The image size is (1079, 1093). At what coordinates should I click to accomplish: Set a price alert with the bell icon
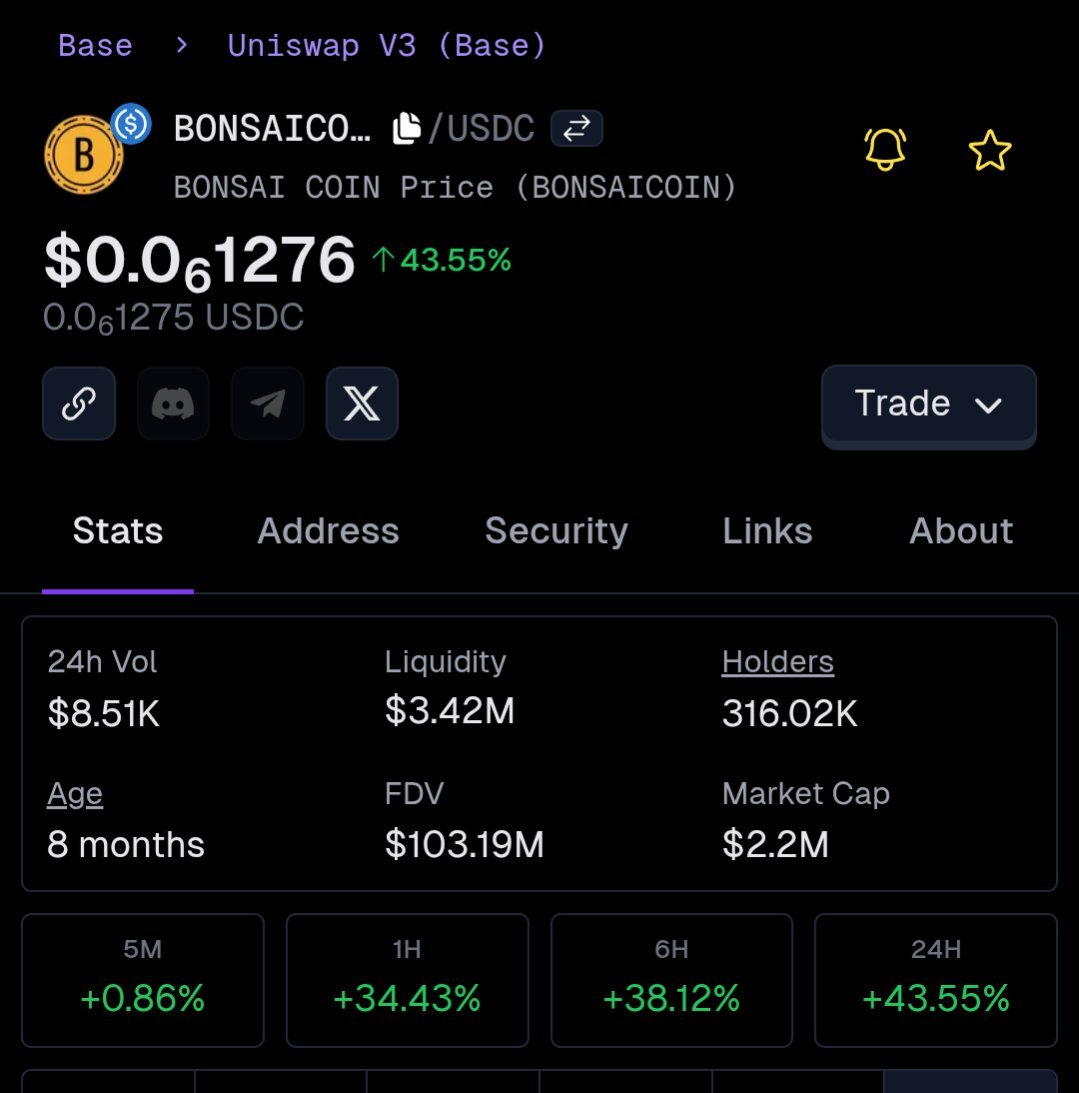point(885,149)
